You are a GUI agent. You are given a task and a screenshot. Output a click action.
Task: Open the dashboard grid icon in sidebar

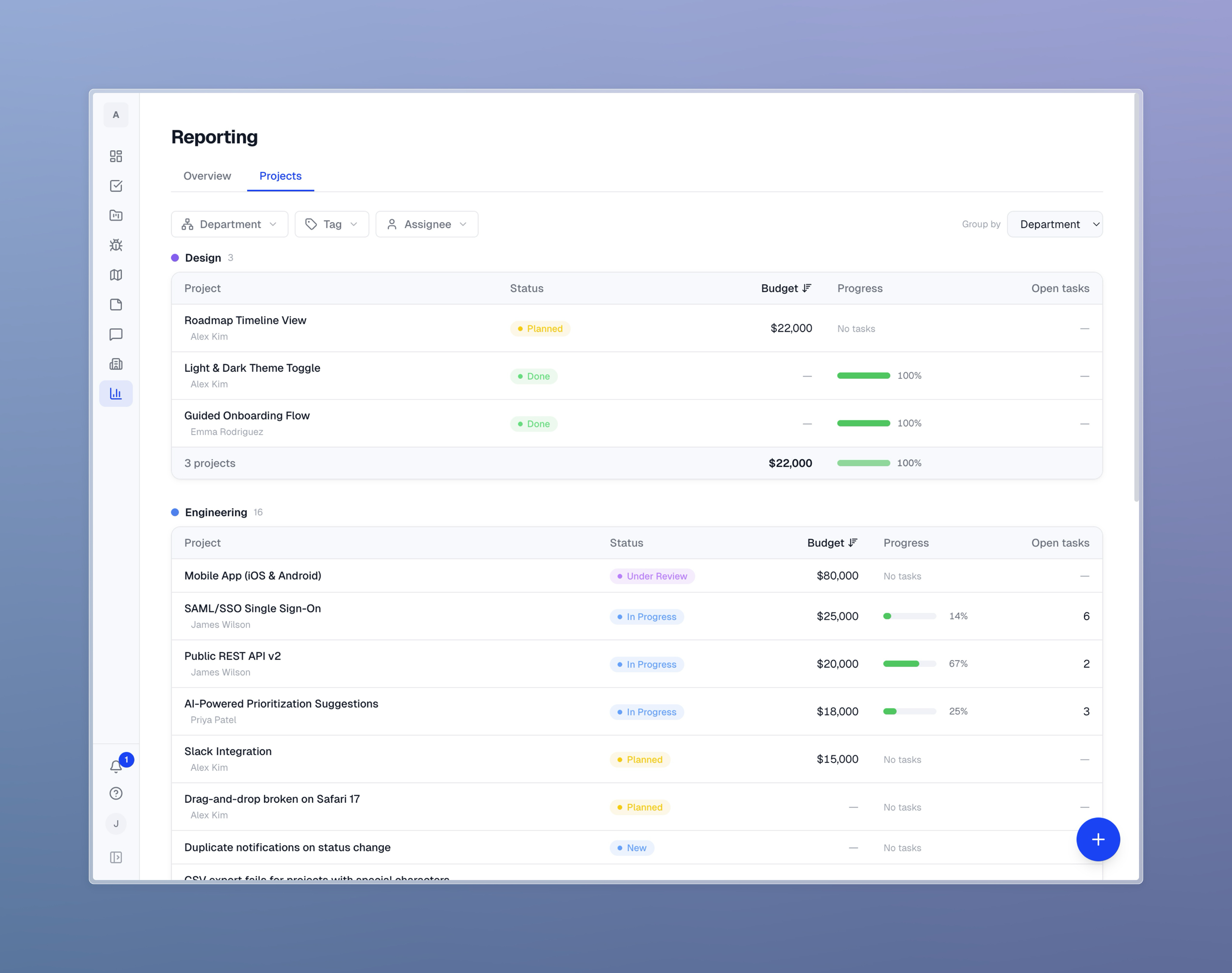click(x=115, y=156)
